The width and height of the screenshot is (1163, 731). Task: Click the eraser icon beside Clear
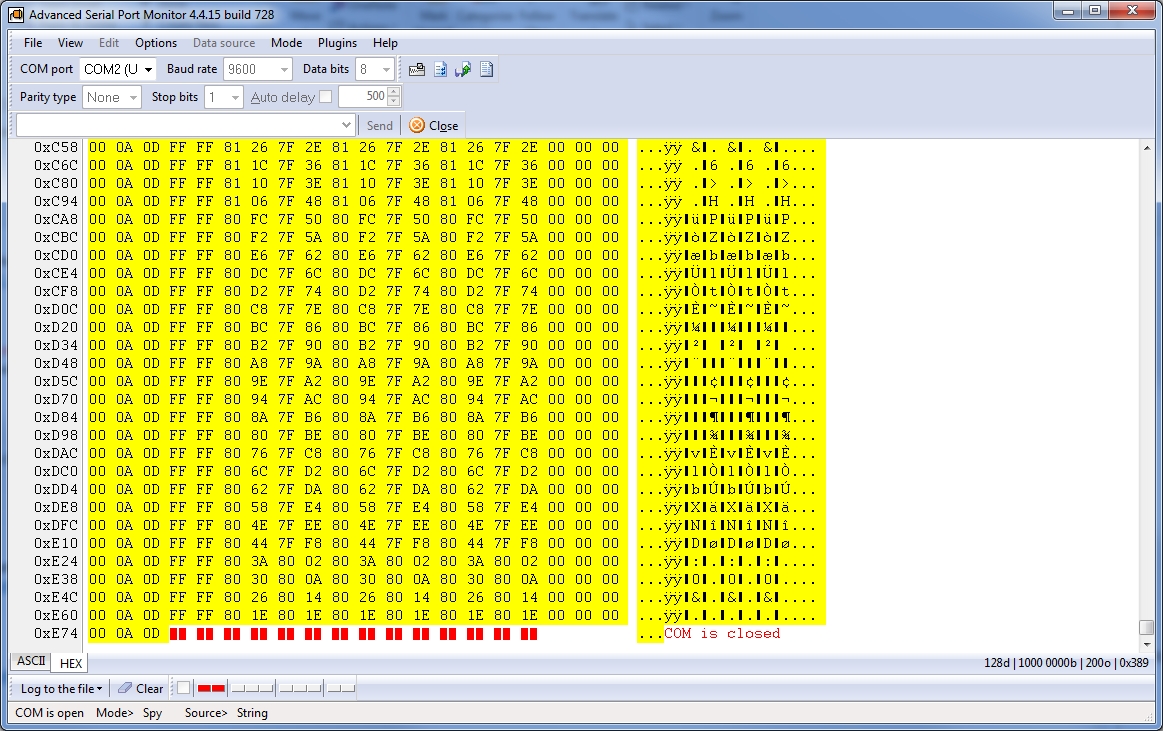point(125,688)
